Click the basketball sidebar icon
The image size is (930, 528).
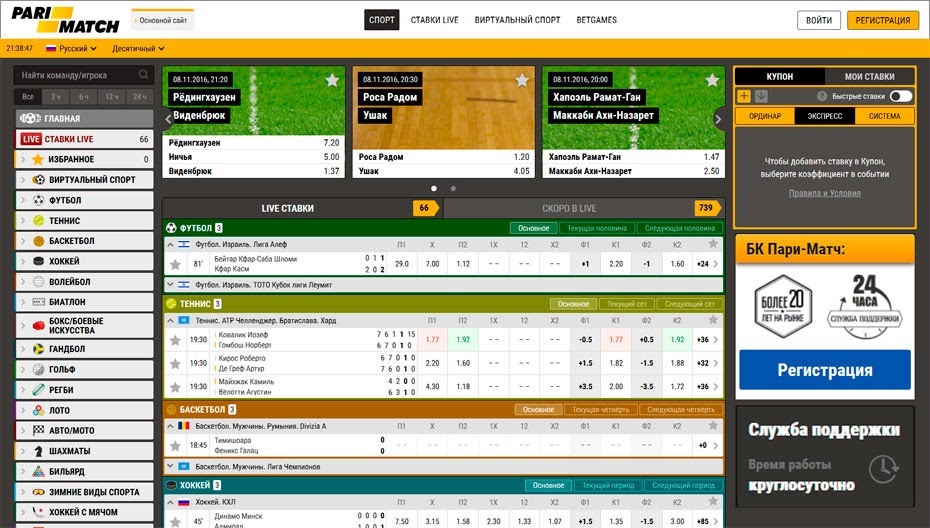click(39, 241)
